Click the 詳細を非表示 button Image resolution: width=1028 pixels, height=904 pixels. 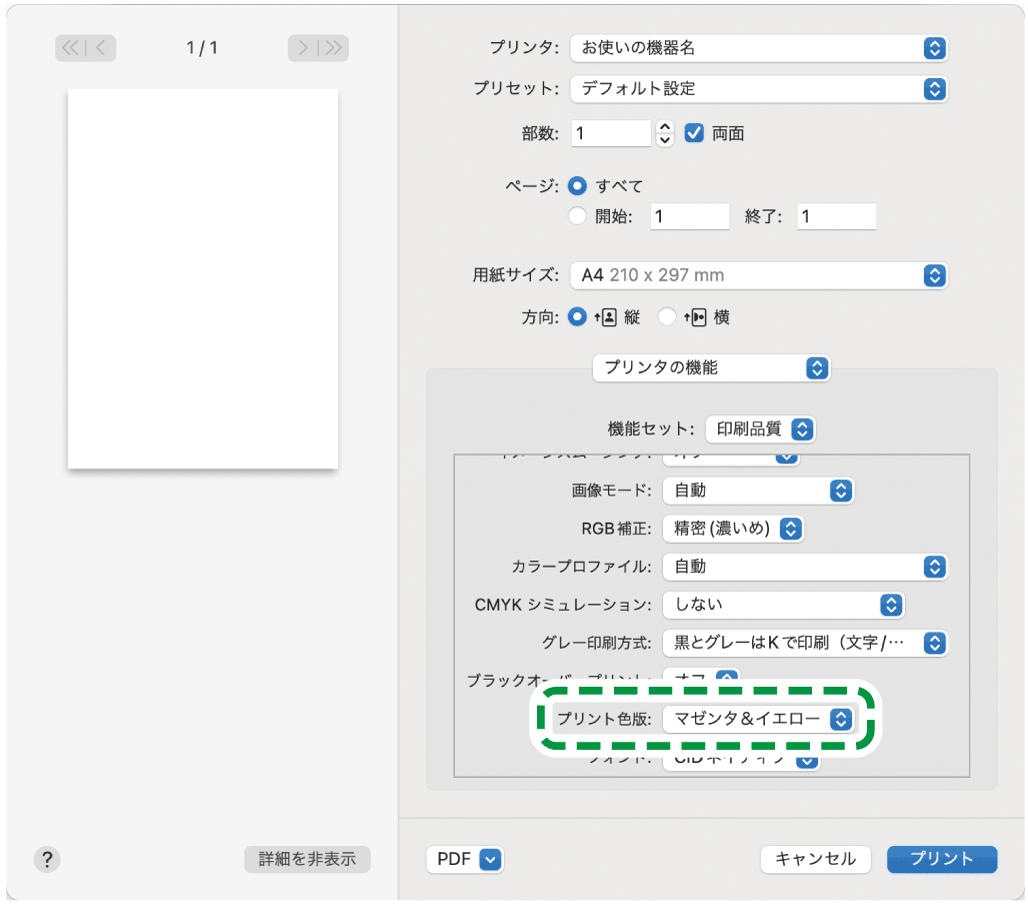307,859
